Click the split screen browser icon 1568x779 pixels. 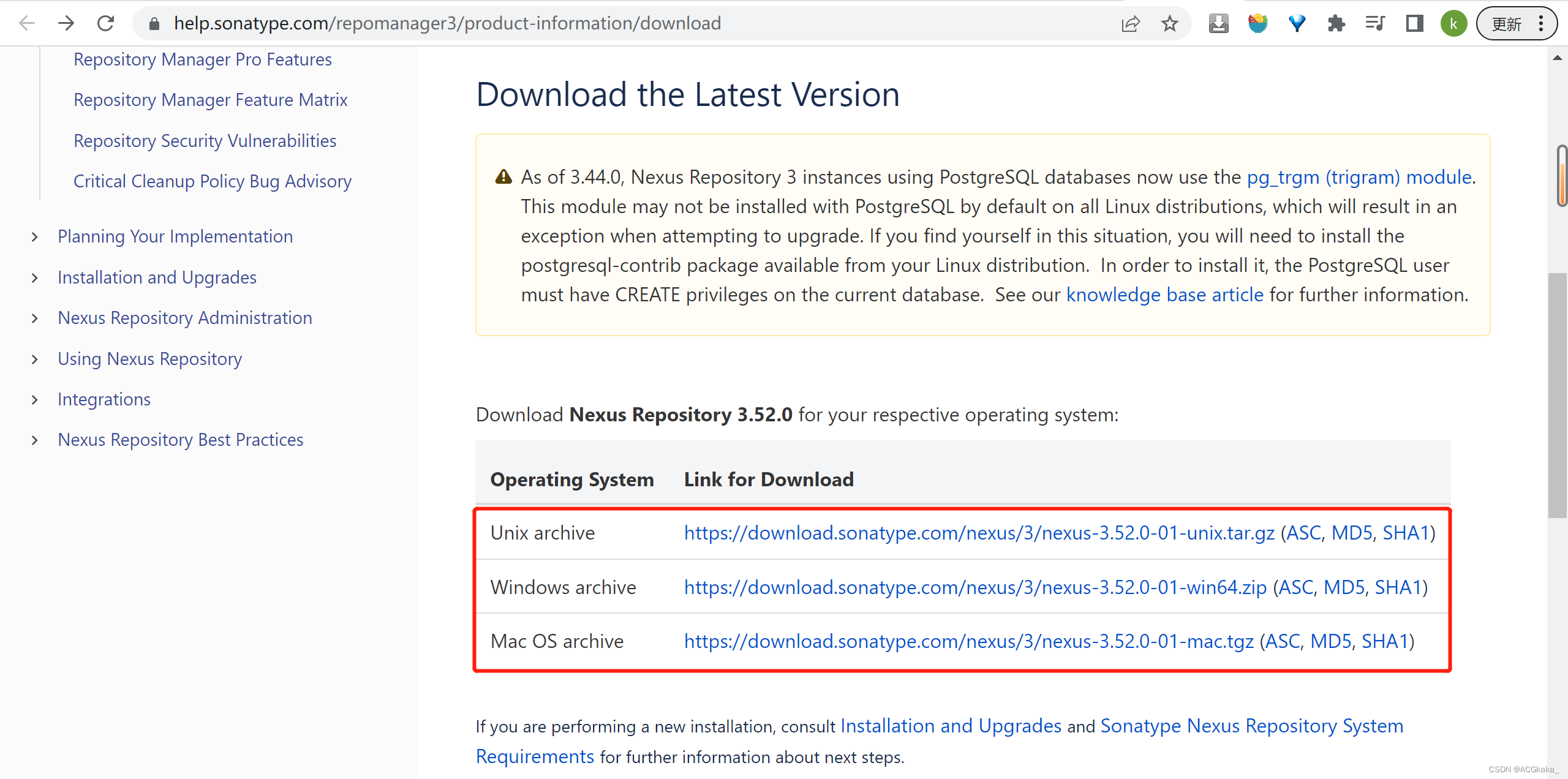pos(1415,22)
